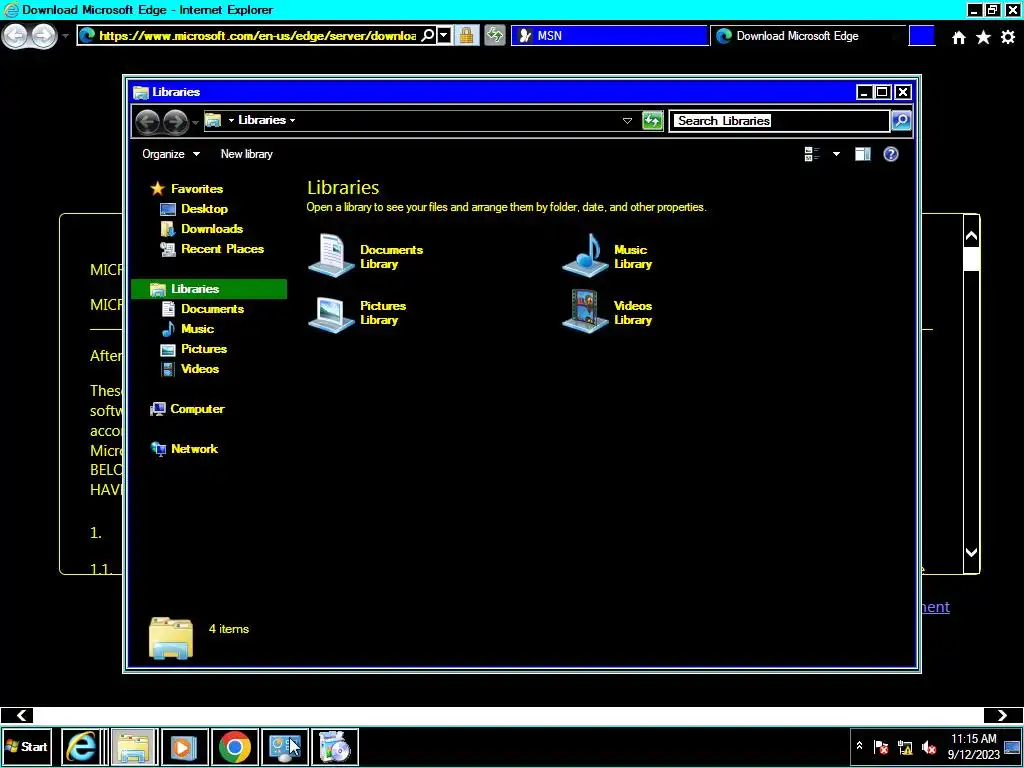The height and width of the screenshot is (768, 1024).
Task: Open the Documents Library icon
Action: tap(332, 256)
